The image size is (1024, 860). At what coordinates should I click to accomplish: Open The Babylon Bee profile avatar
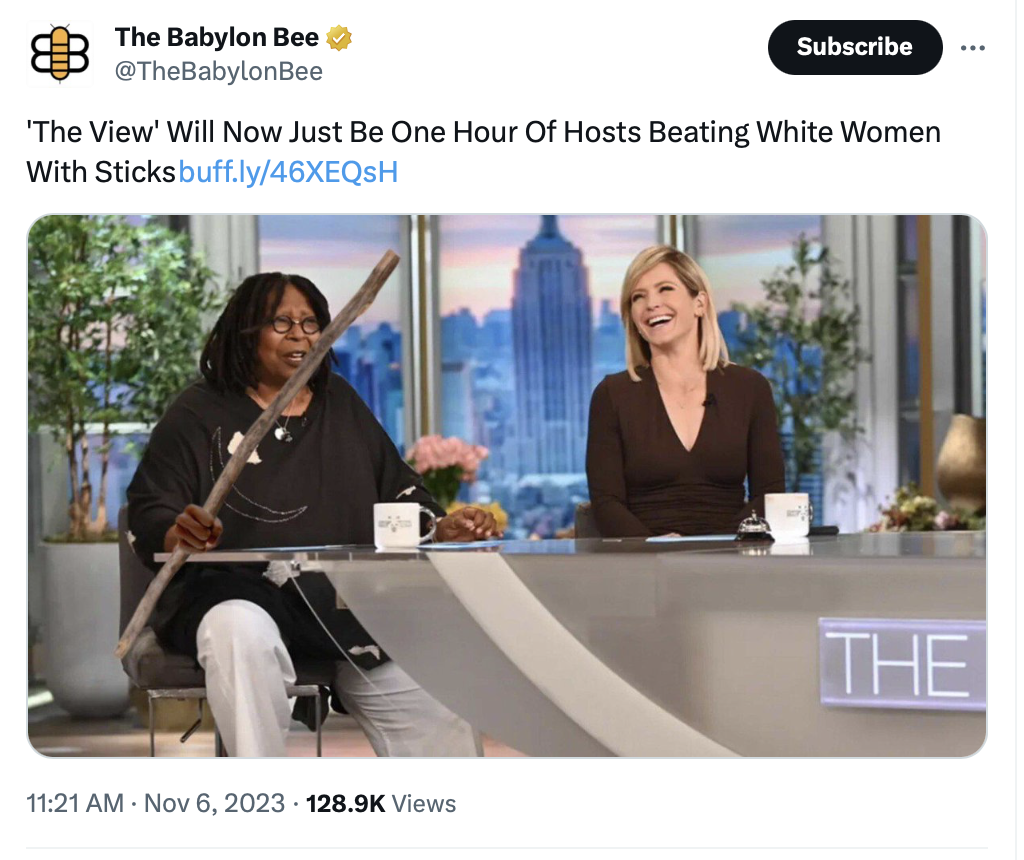[x=59, y=54]
